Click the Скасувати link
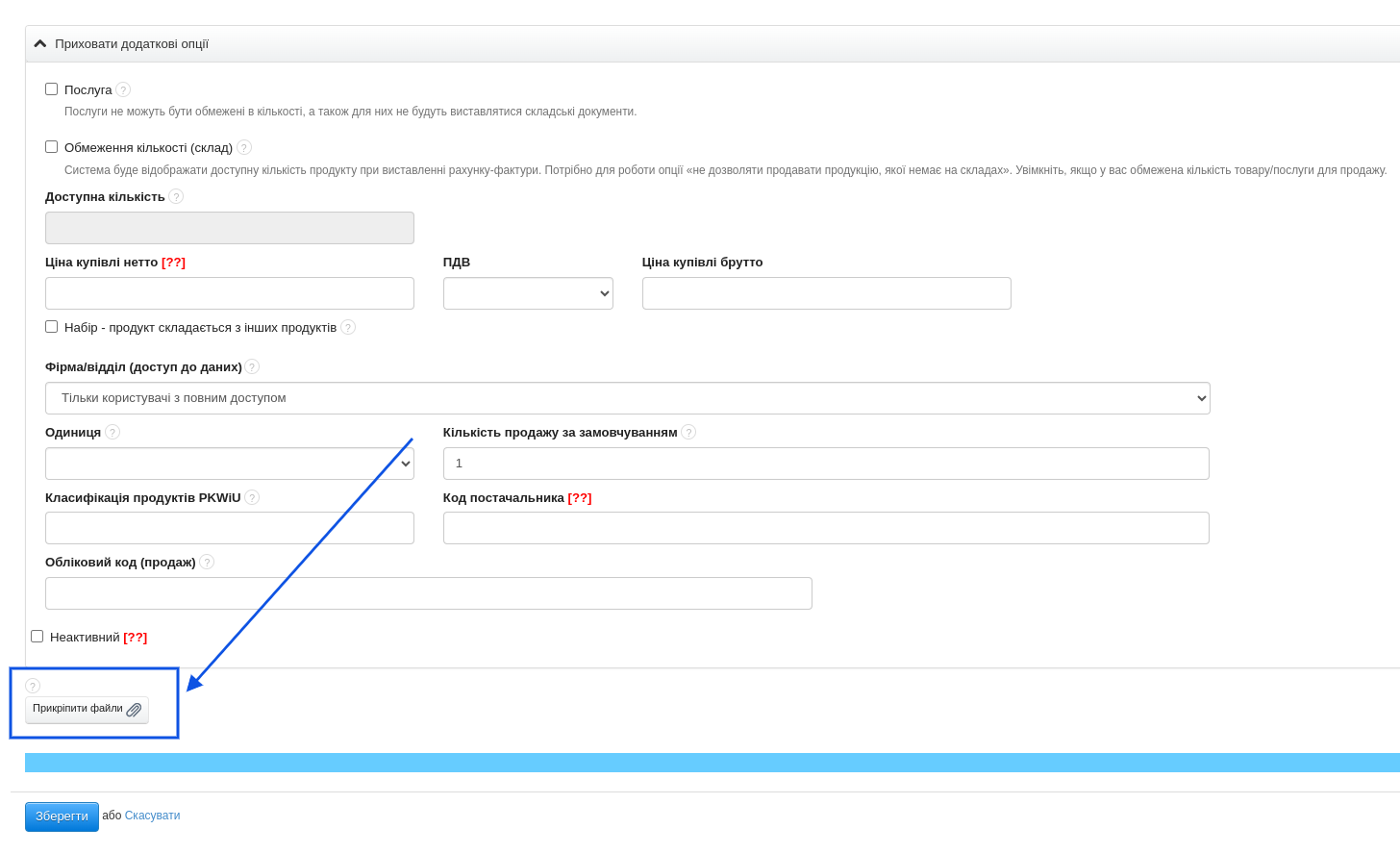The height and width of the screenshot is (854, 1400). point(152,816)
